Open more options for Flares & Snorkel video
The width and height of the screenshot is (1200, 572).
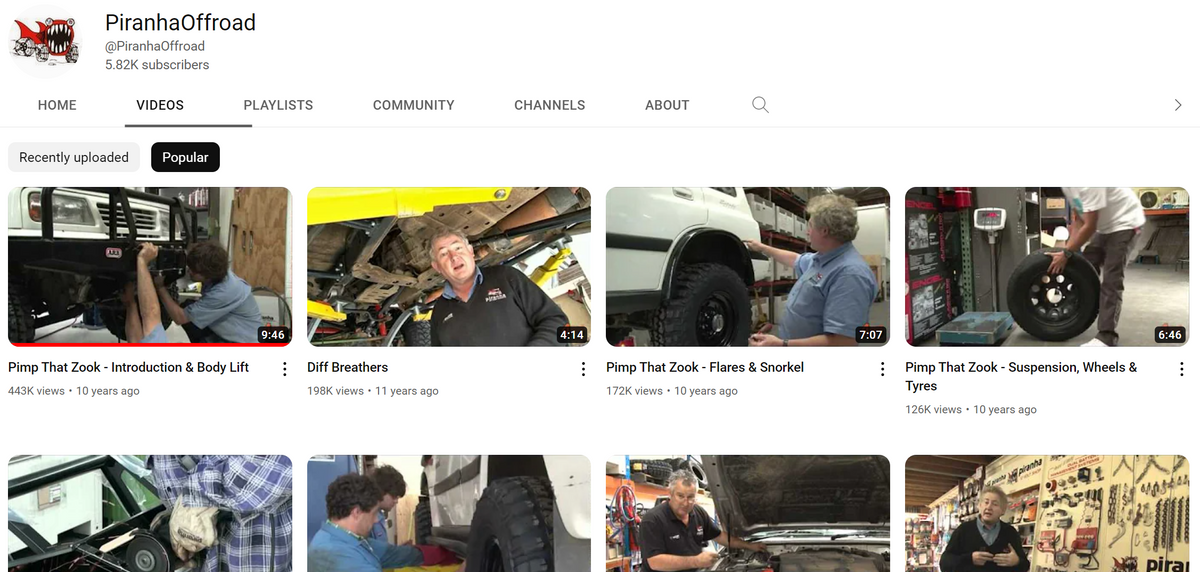pos(882,369)
